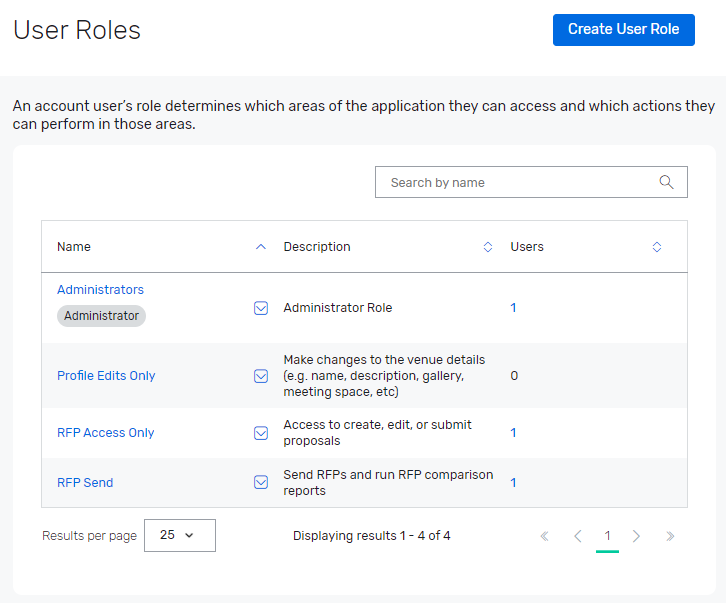
Task: Open Administrators row actions dropdown
Action: pyautogui.click(x=261, y=308)
